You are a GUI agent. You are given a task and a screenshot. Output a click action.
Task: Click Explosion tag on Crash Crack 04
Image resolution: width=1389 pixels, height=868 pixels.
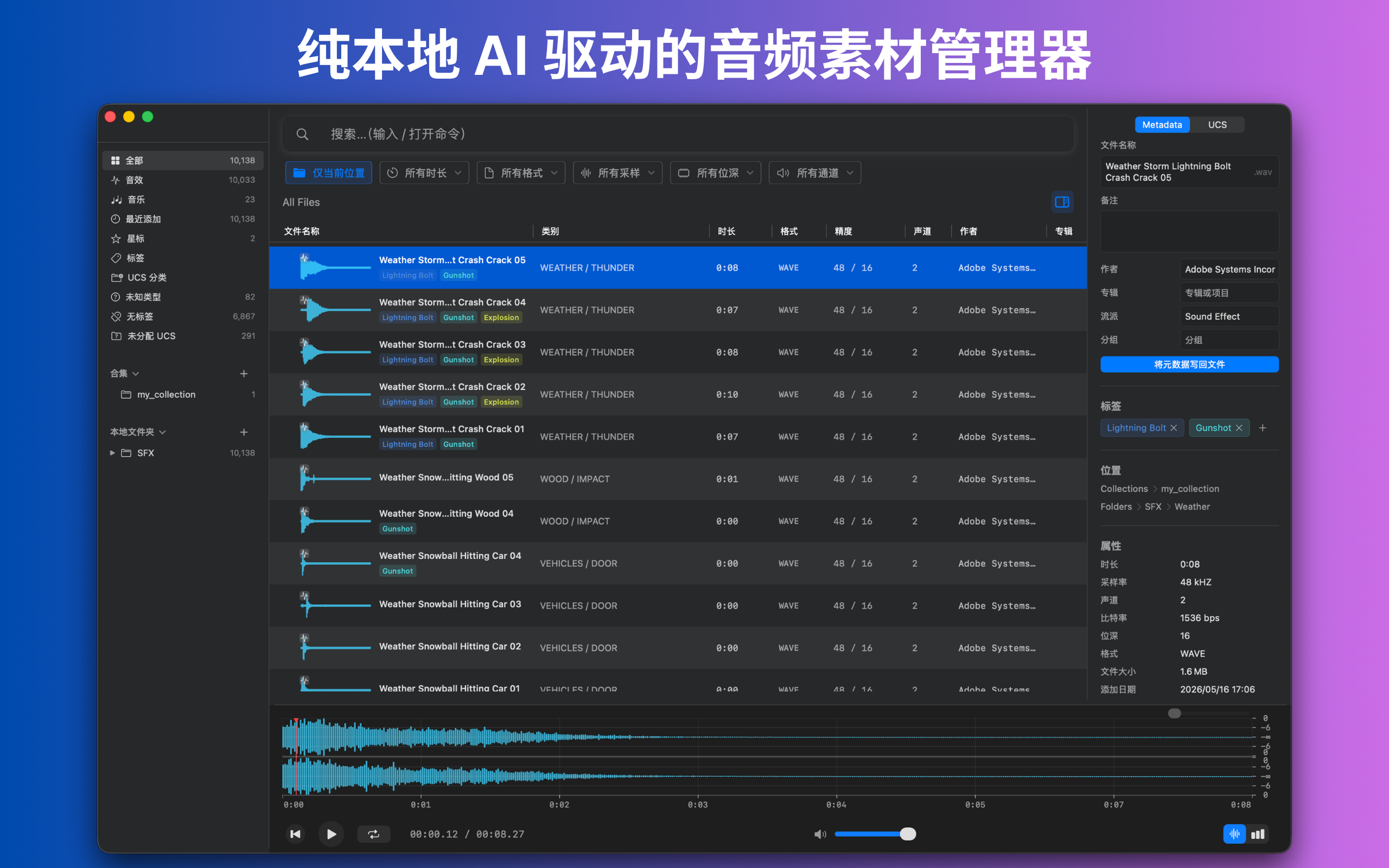click(501, 317)
